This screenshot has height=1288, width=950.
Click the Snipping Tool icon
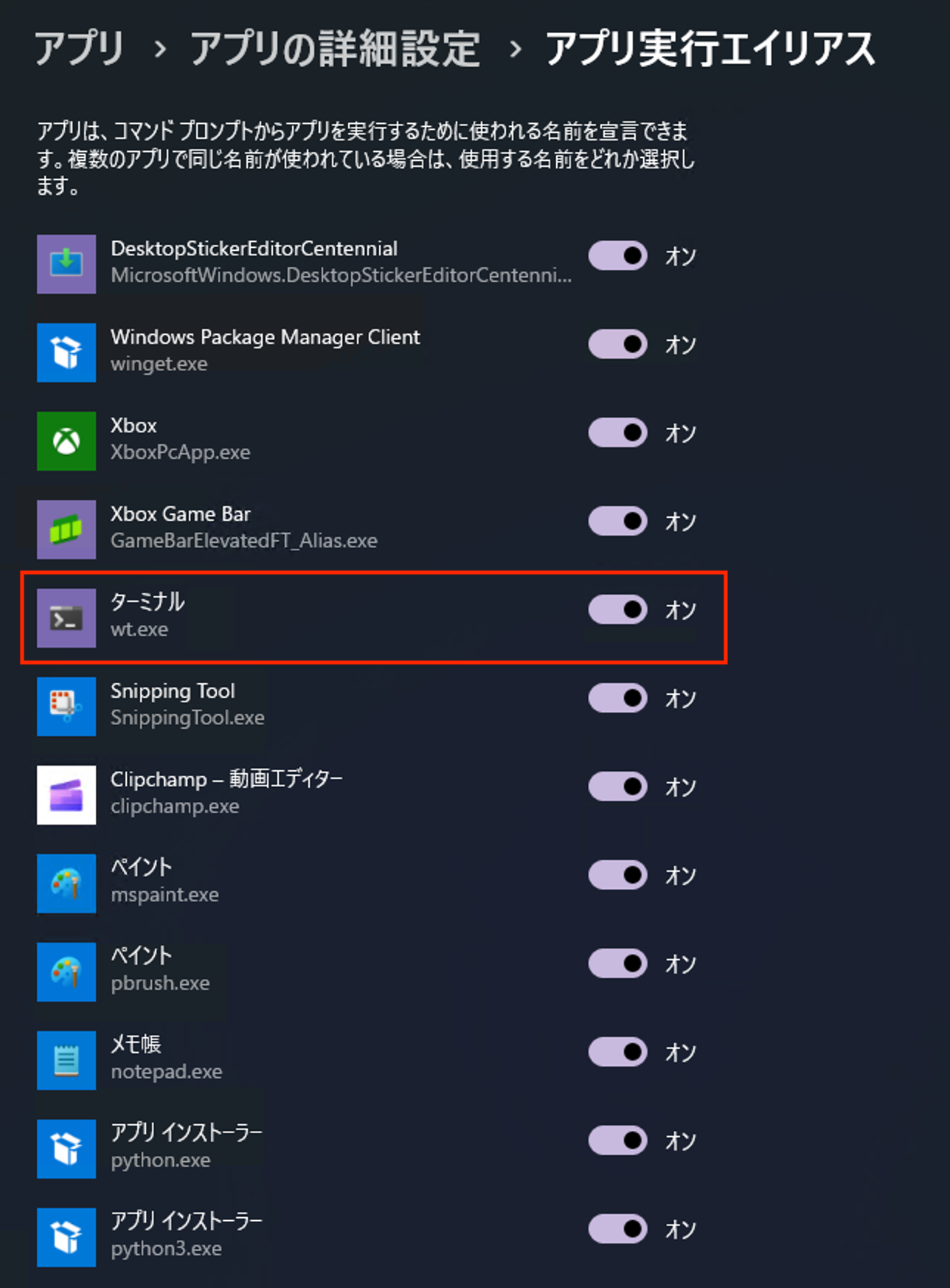click(66, 707)
